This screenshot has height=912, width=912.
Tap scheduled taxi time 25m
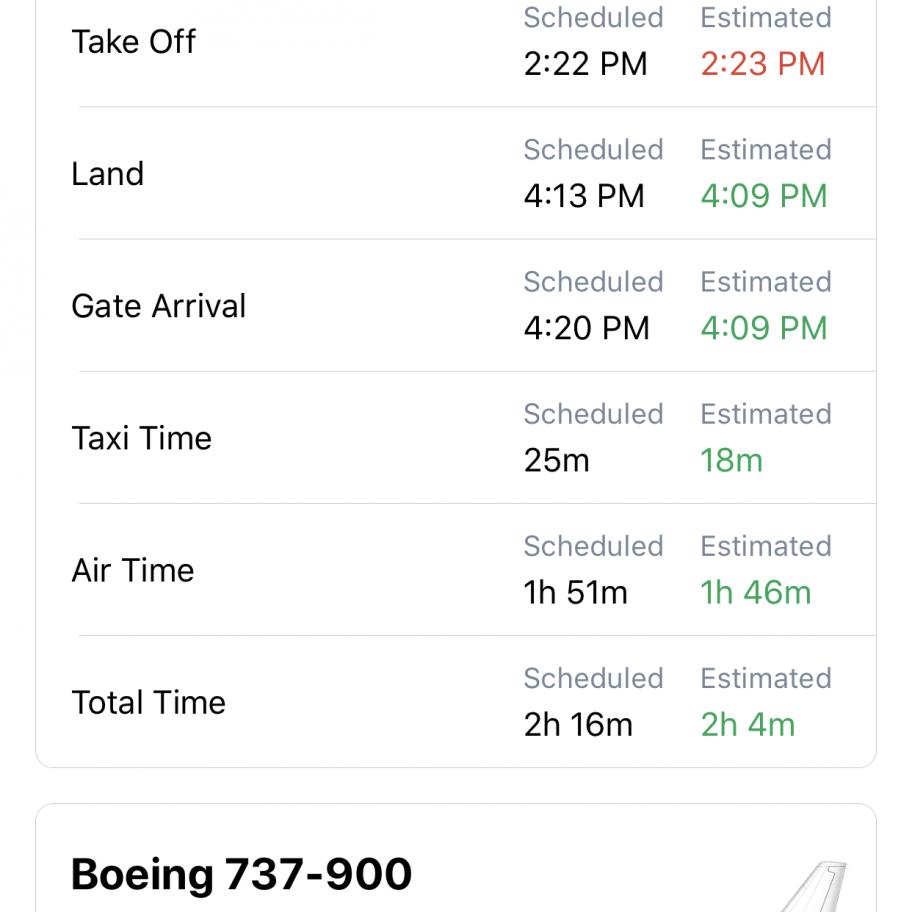point(556,460)
